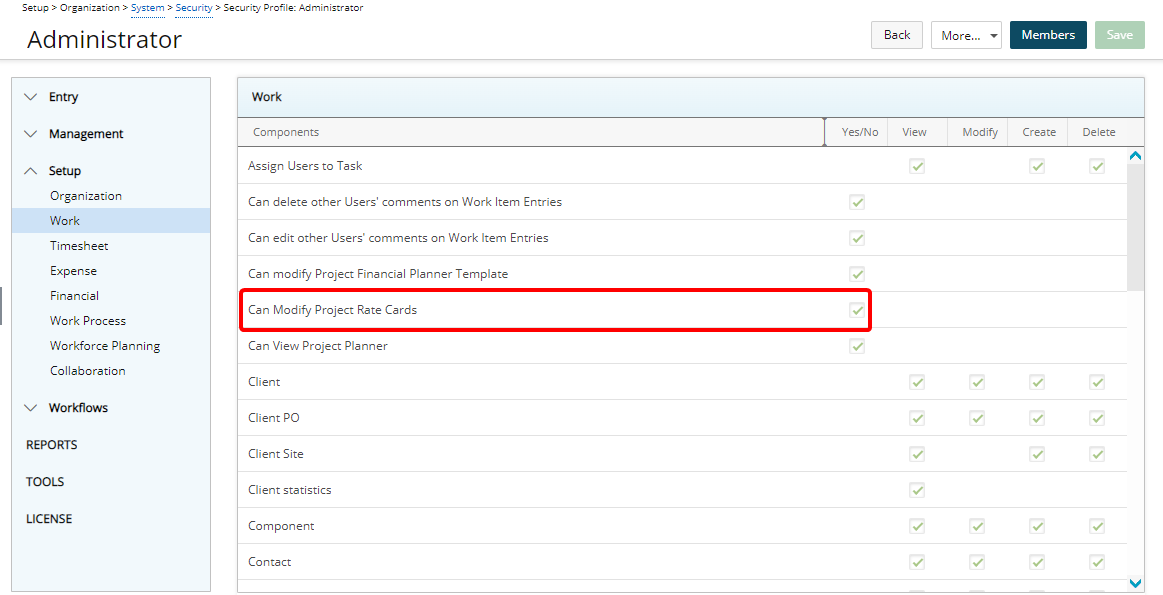1163x595 pixels.
Task: Toggle the Can Modify Project Rate Cards checkbox
Action: click(857, 310)
